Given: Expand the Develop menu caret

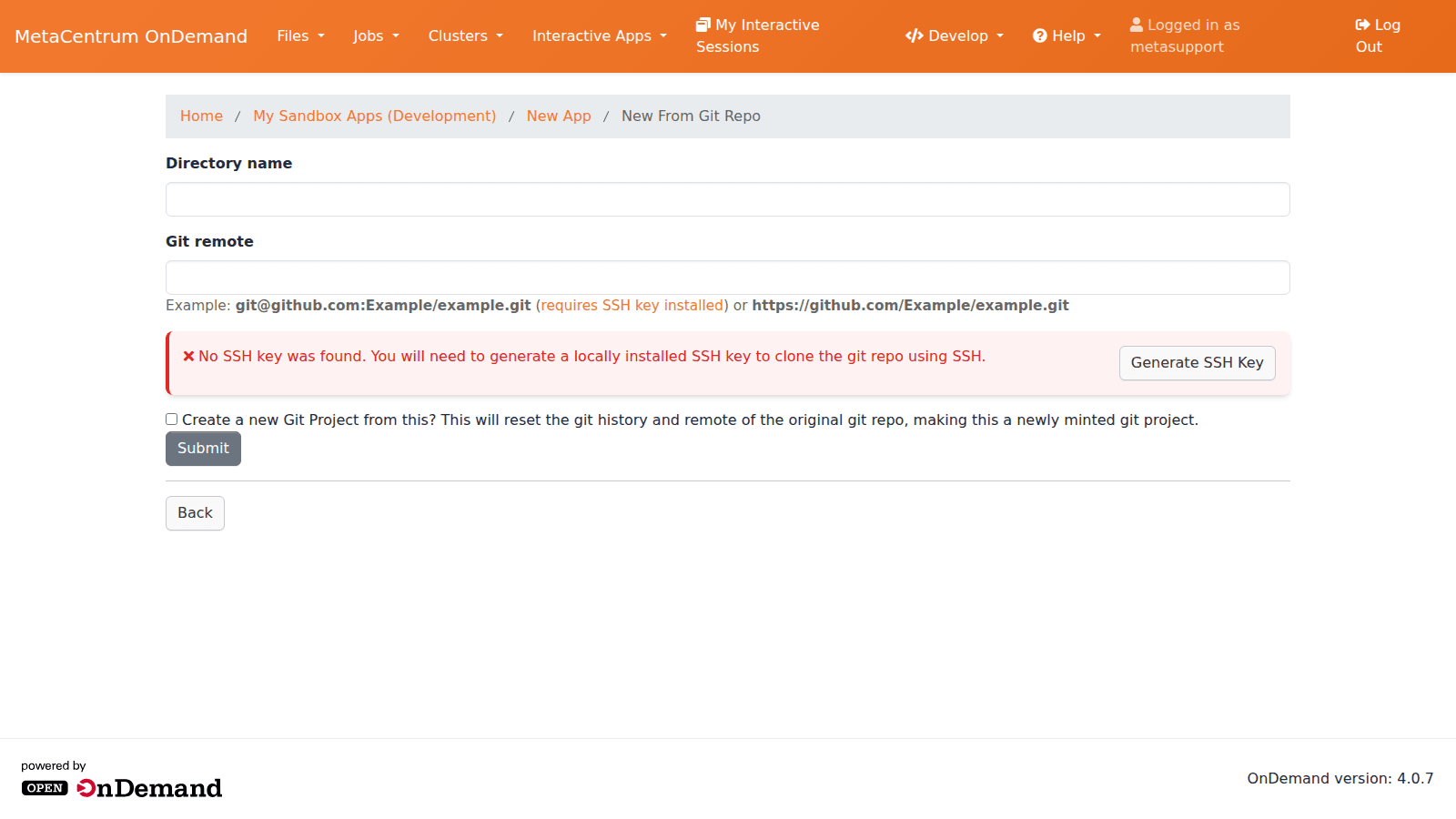Looking at the screenshot, I should point(1000,36).
